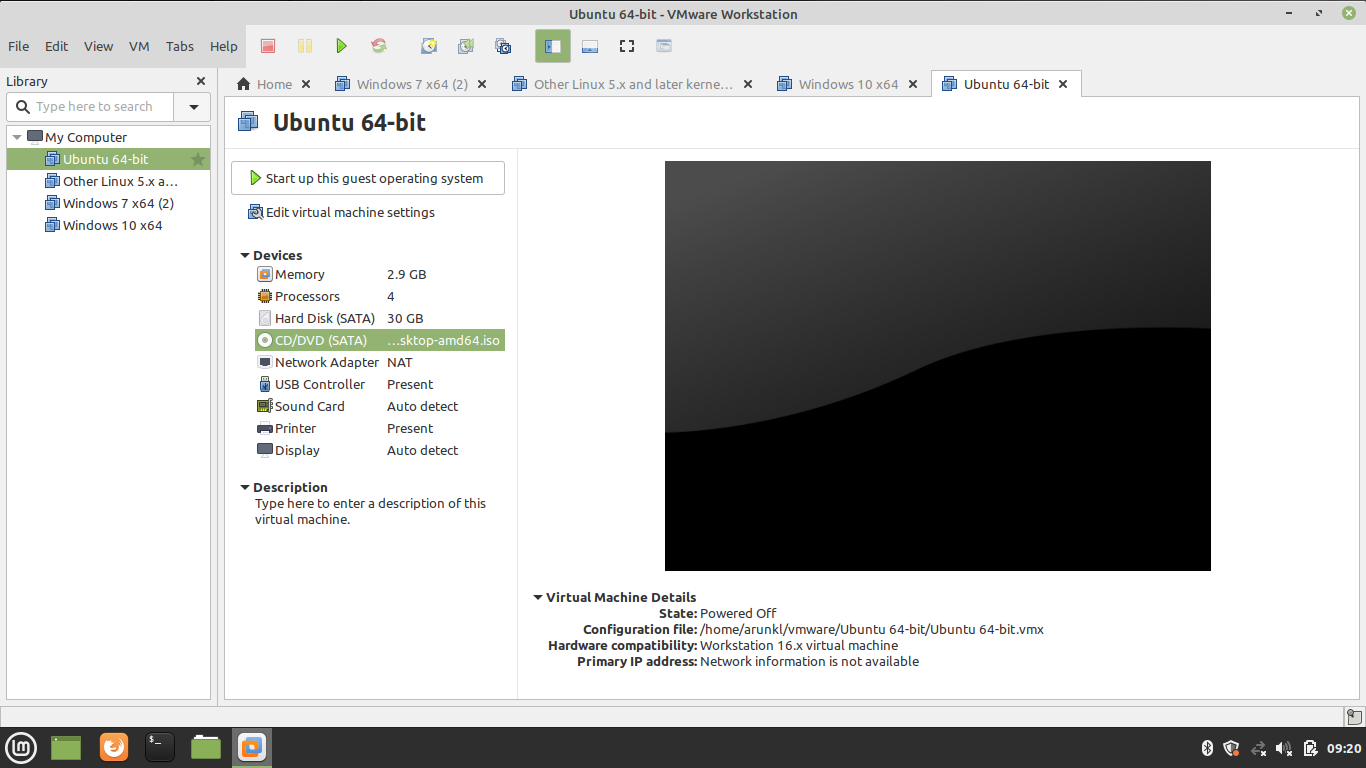Close the Windows 7 x64 (2) tab
Screen dimensions: 1366x768
click(x=482, y=84)
